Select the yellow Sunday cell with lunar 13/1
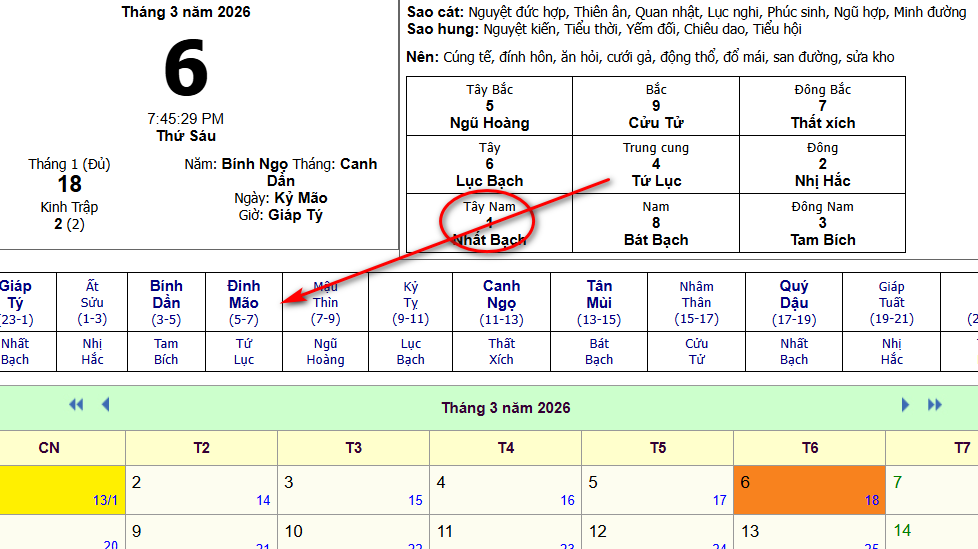Viewport: 978px width, 549px height. 62,490
